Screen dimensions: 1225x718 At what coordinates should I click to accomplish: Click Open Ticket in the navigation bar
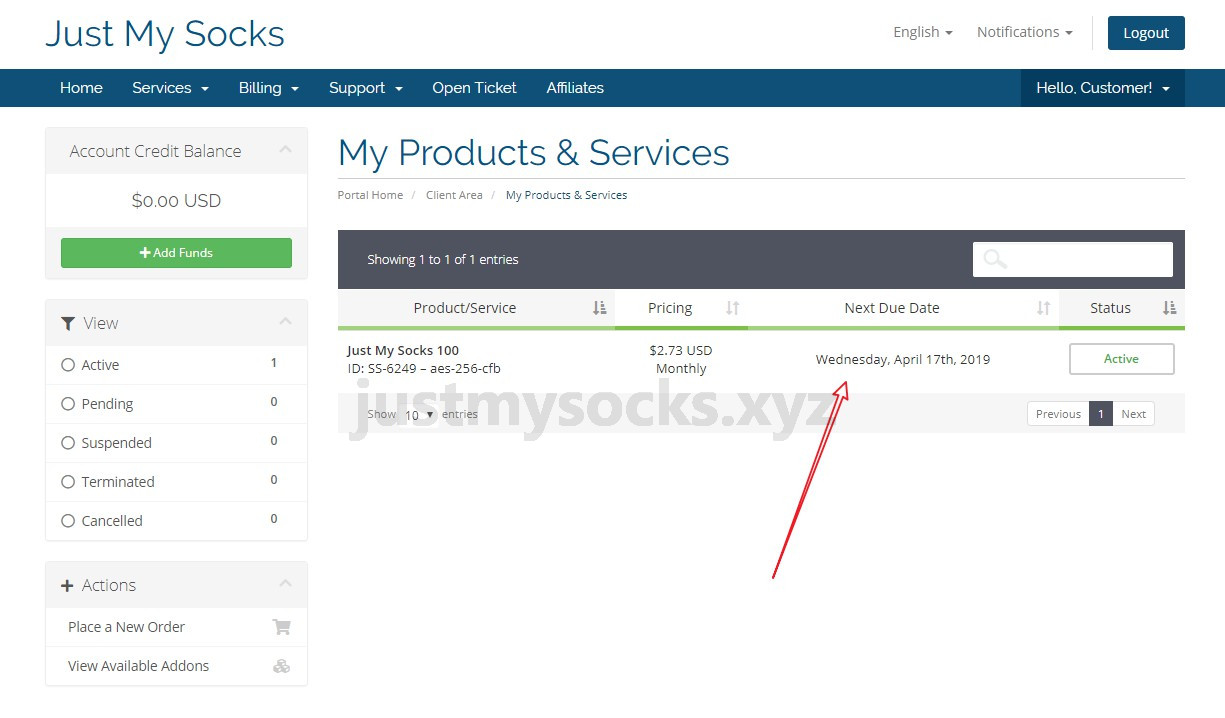[x=474, y=88]
